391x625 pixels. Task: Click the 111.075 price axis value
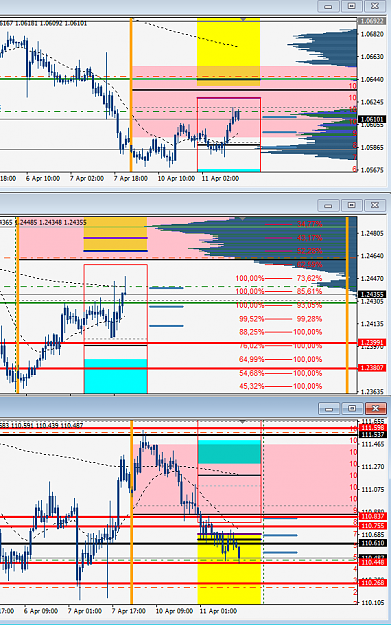(x=373, y=489)
